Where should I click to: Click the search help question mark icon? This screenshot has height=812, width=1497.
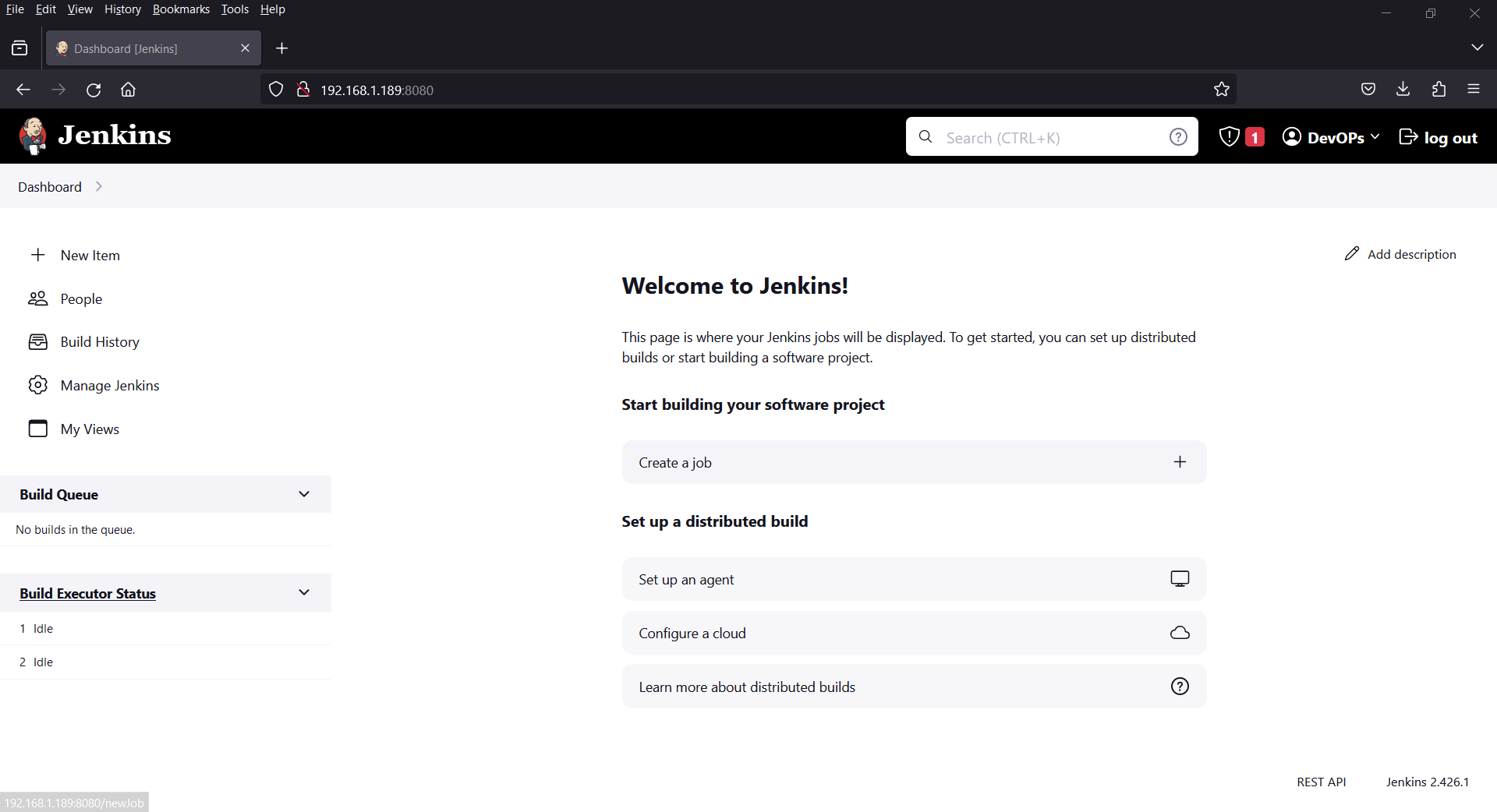point(1178,137)
